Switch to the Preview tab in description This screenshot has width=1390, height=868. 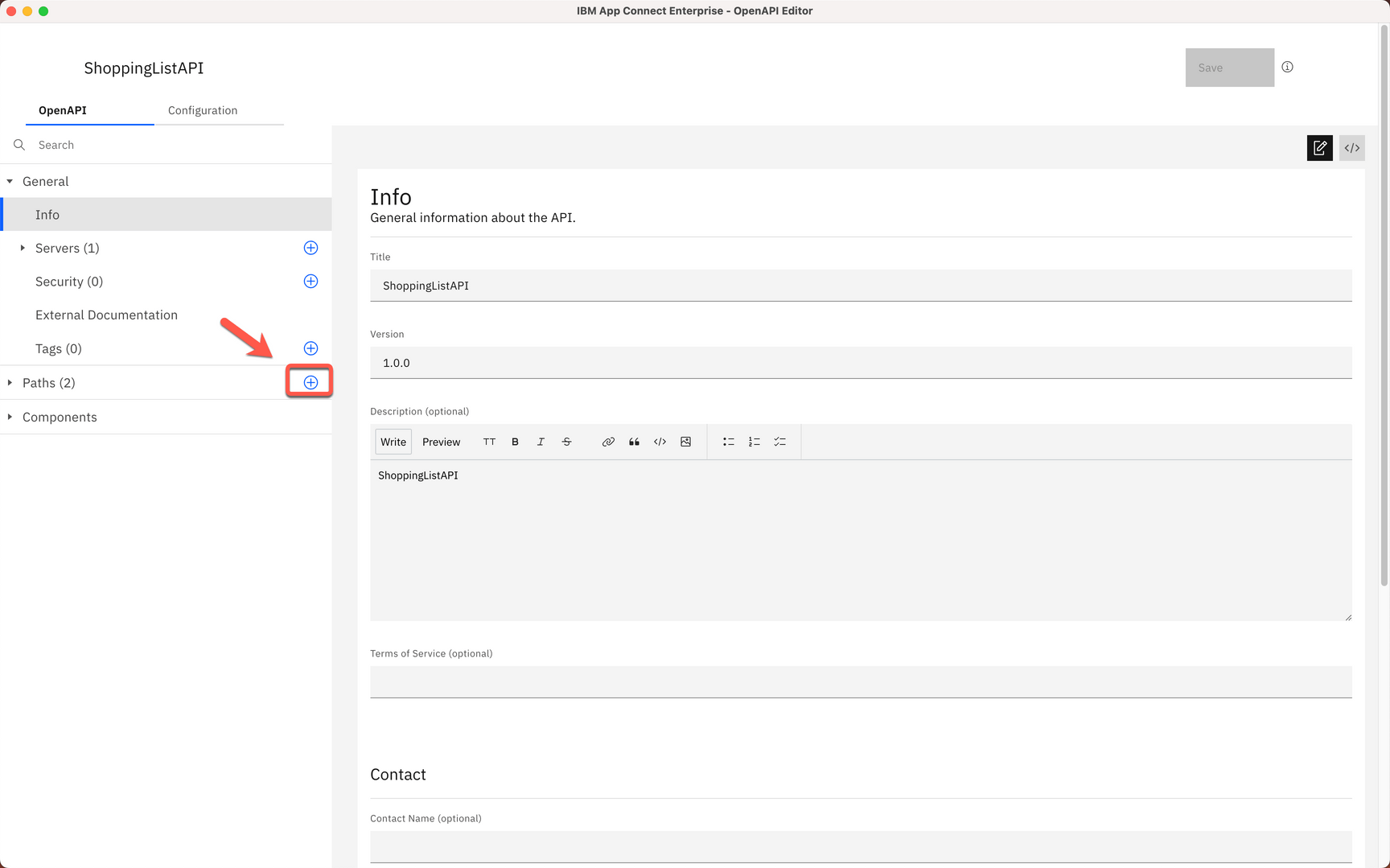441,442
